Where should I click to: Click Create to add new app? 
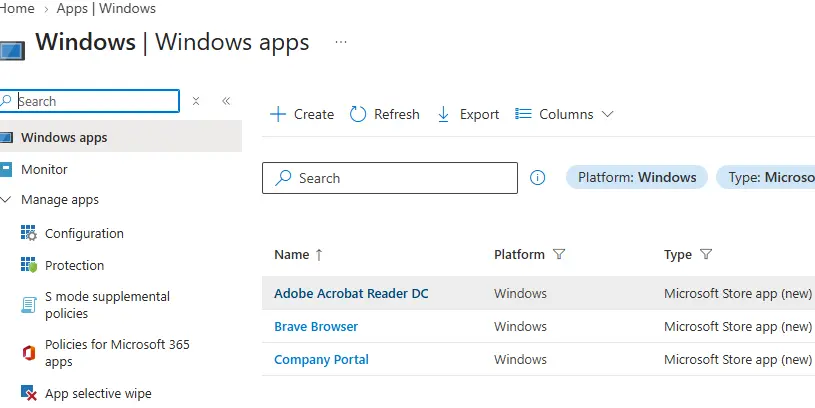(x=302, y=114)
